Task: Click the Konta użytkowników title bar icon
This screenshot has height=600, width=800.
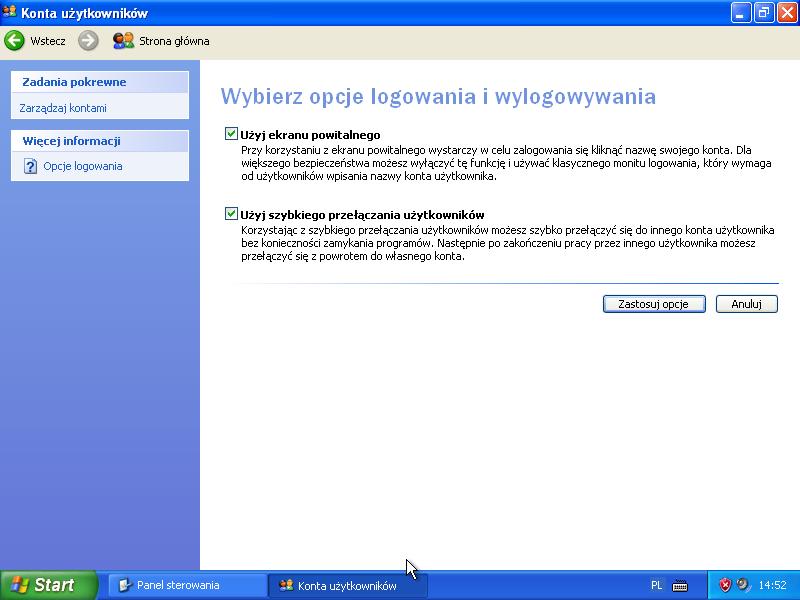Action: point(12,12)
